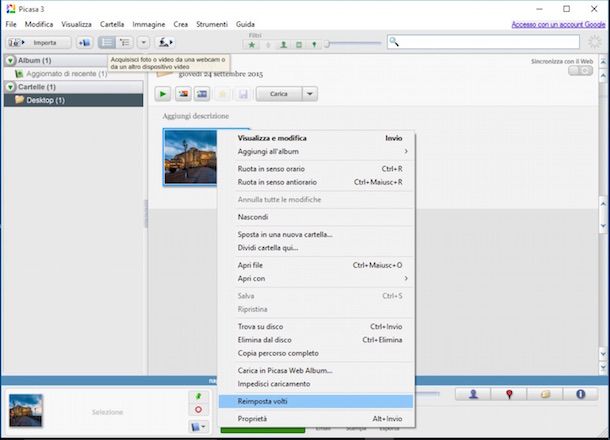Click the Importa button
This screenshot has height=440, width=610.
pos(39,43)
